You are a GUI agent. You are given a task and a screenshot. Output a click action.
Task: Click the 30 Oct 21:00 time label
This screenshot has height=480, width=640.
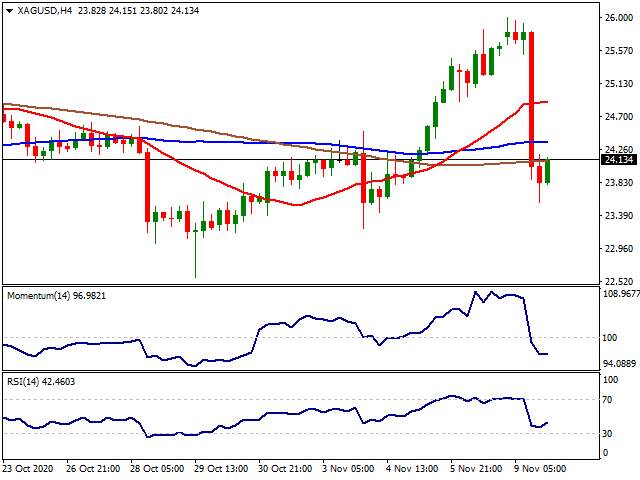[x=285, y=468]
